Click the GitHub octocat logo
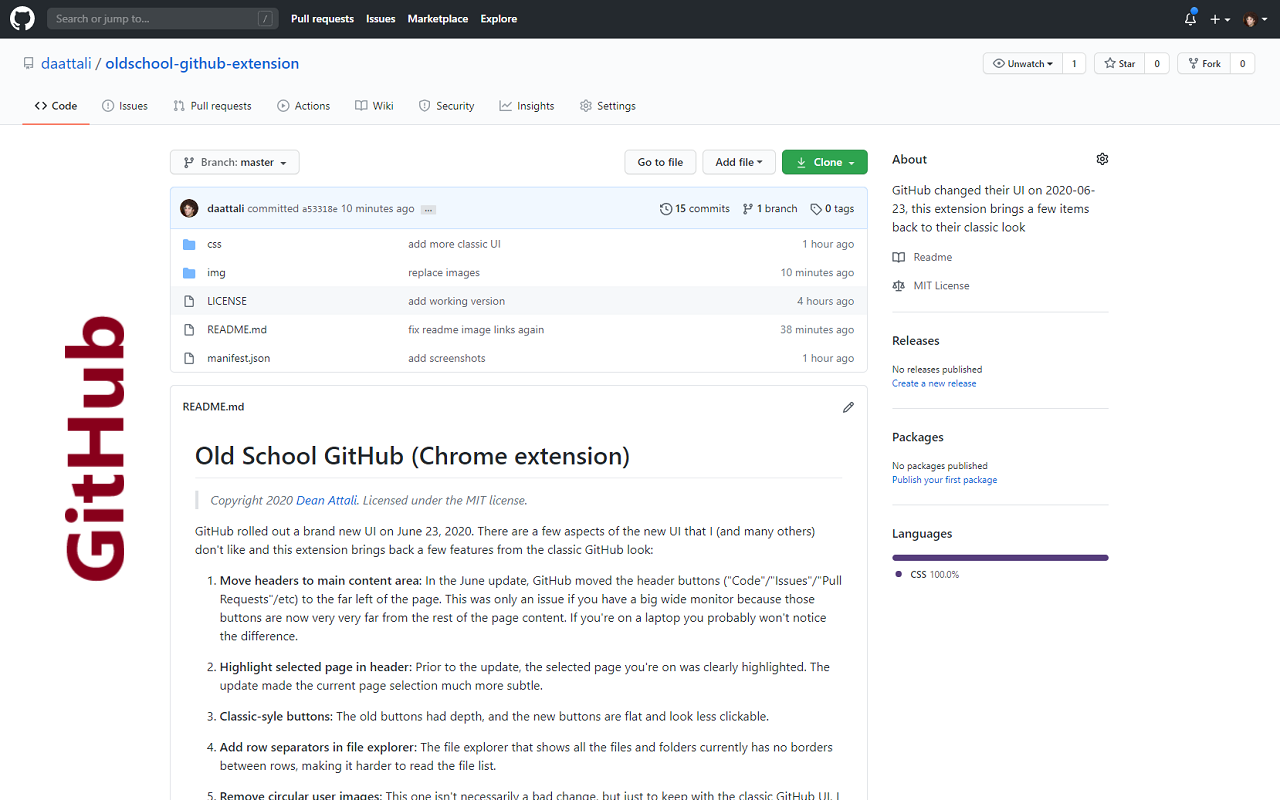Image resolution: width=1280 pixels, height=800 pixels. (22, 18)
